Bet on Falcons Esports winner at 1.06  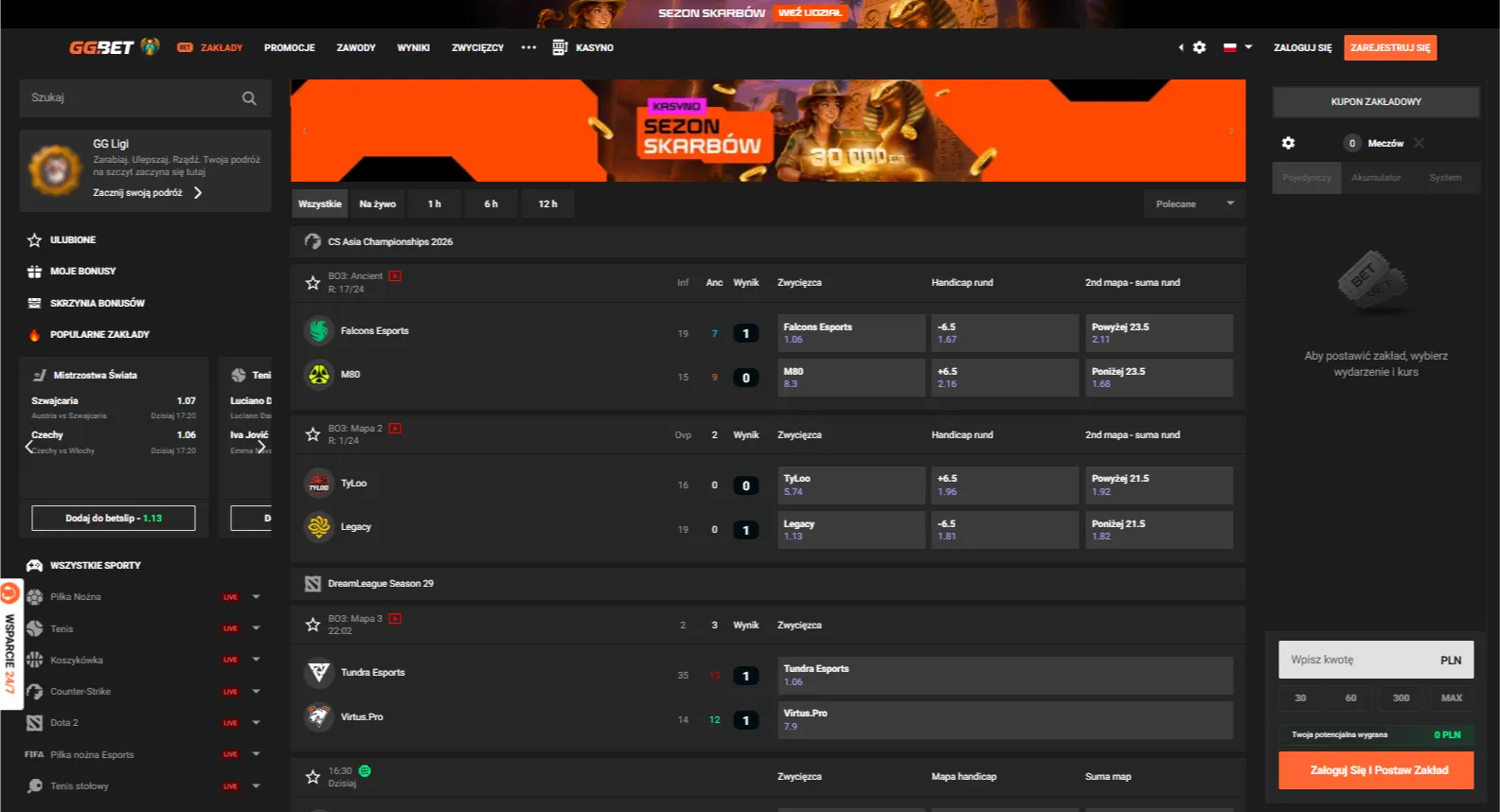[851, 333]
